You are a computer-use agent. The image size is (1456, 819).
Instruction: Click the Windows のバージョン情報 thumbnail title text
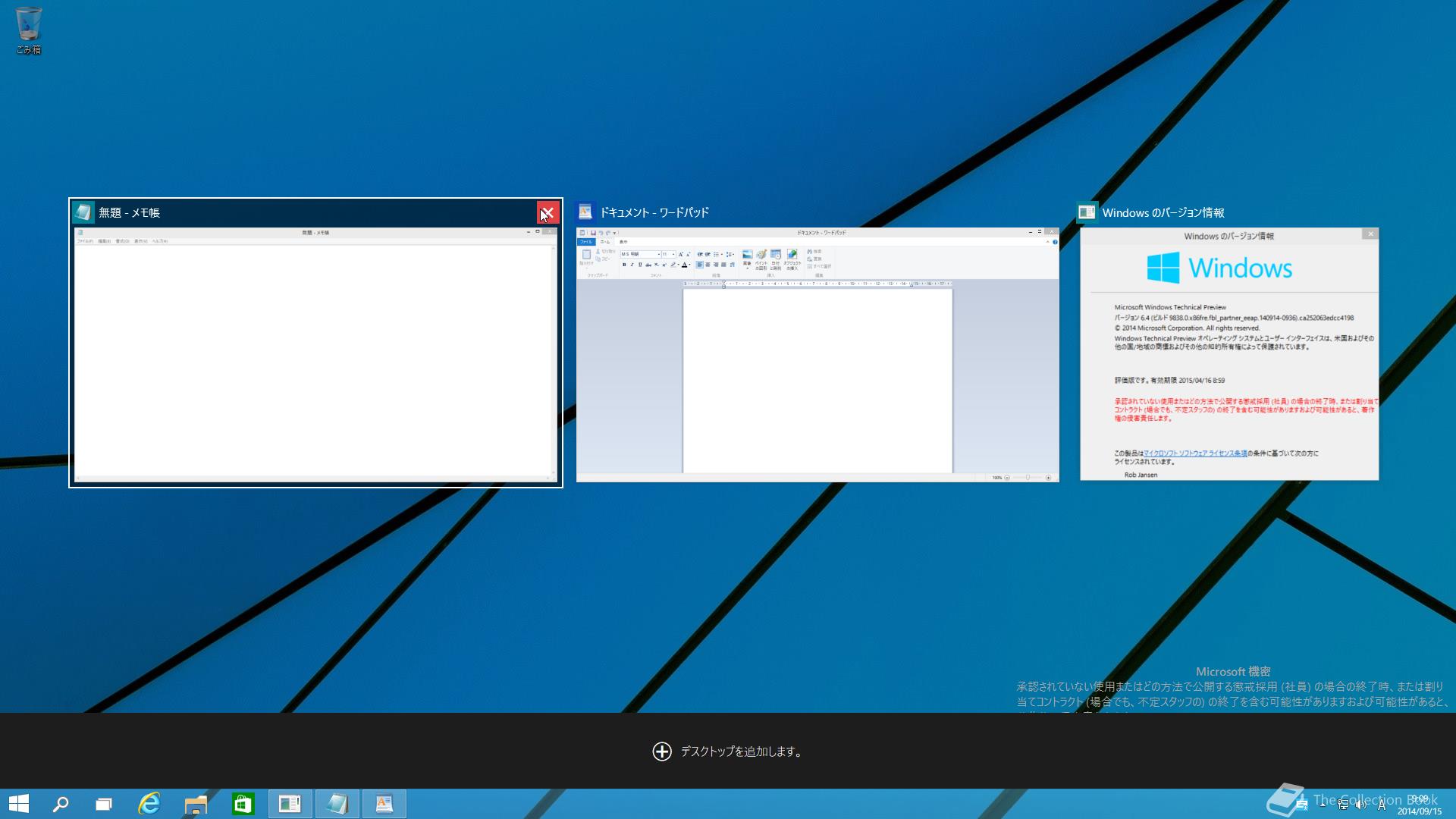[1163, 213]
